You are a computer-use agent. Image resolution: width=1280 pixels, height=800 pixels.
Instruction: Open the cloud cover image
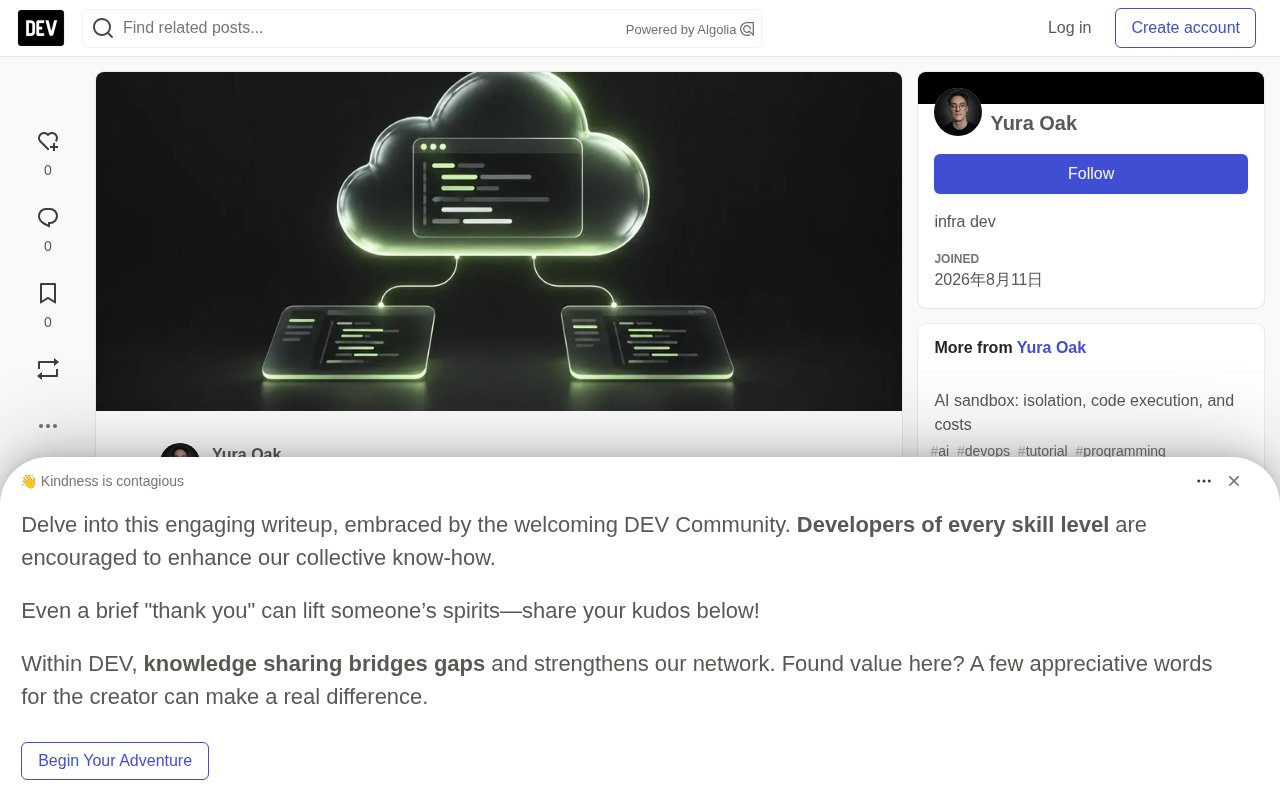click(x=499, y=241)
